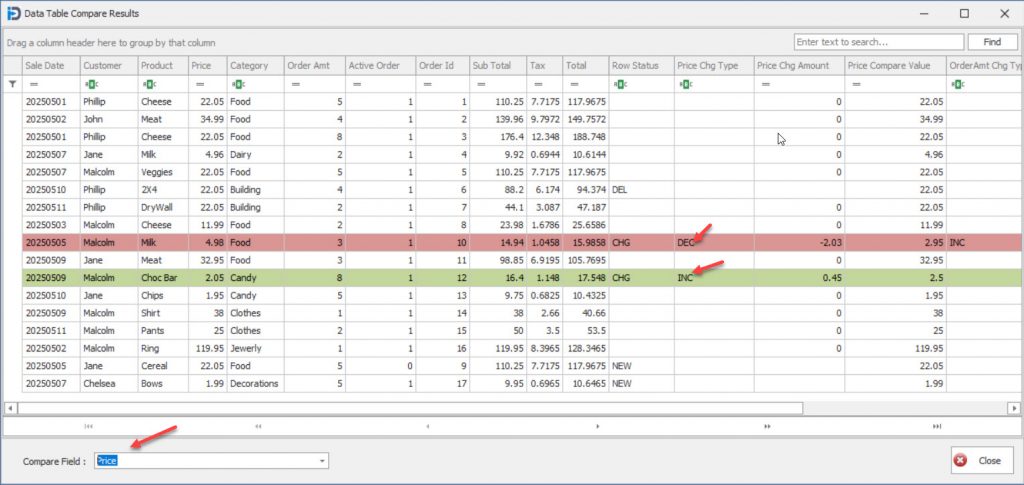Click the Price column equals filter icon

[198, 85]
